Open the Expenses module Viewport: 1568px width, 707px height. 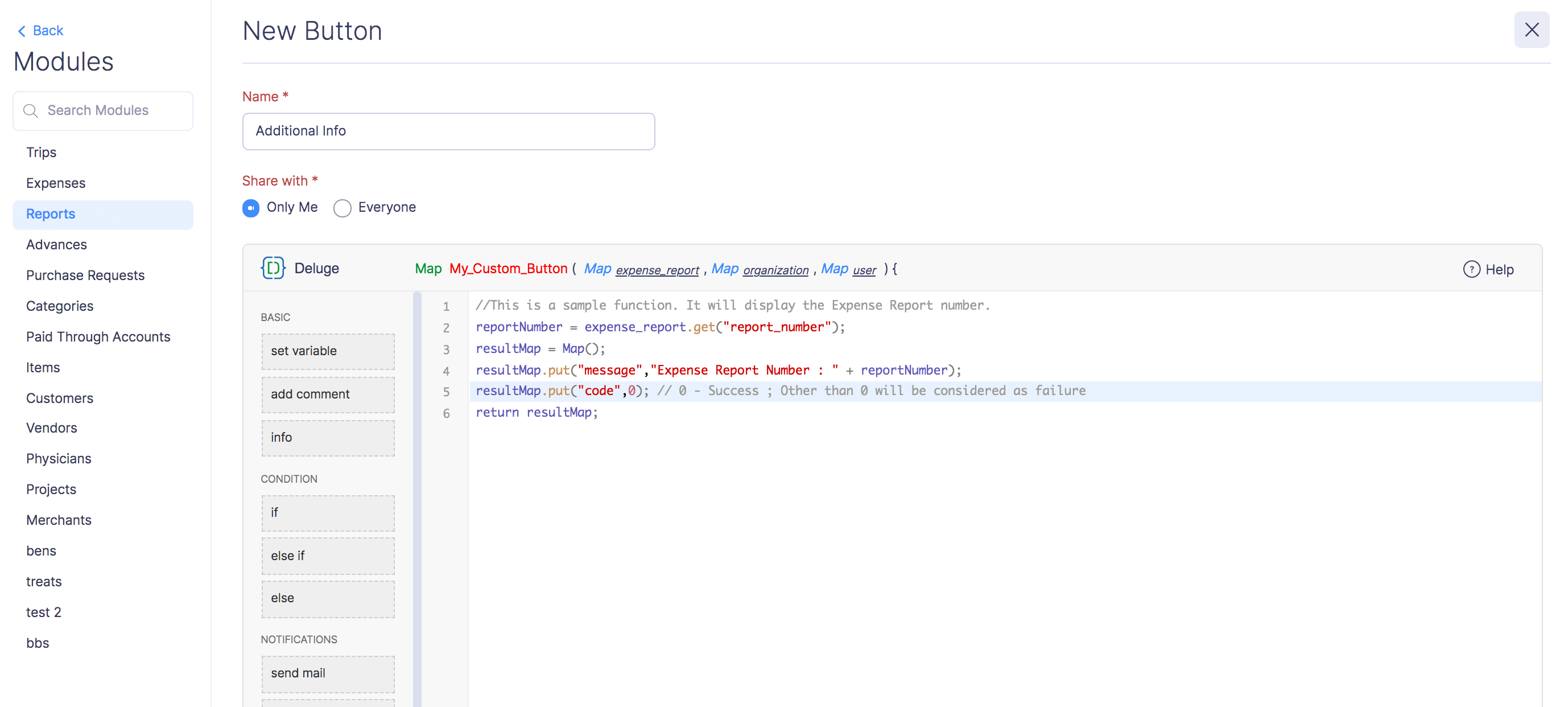pos(55,183)
